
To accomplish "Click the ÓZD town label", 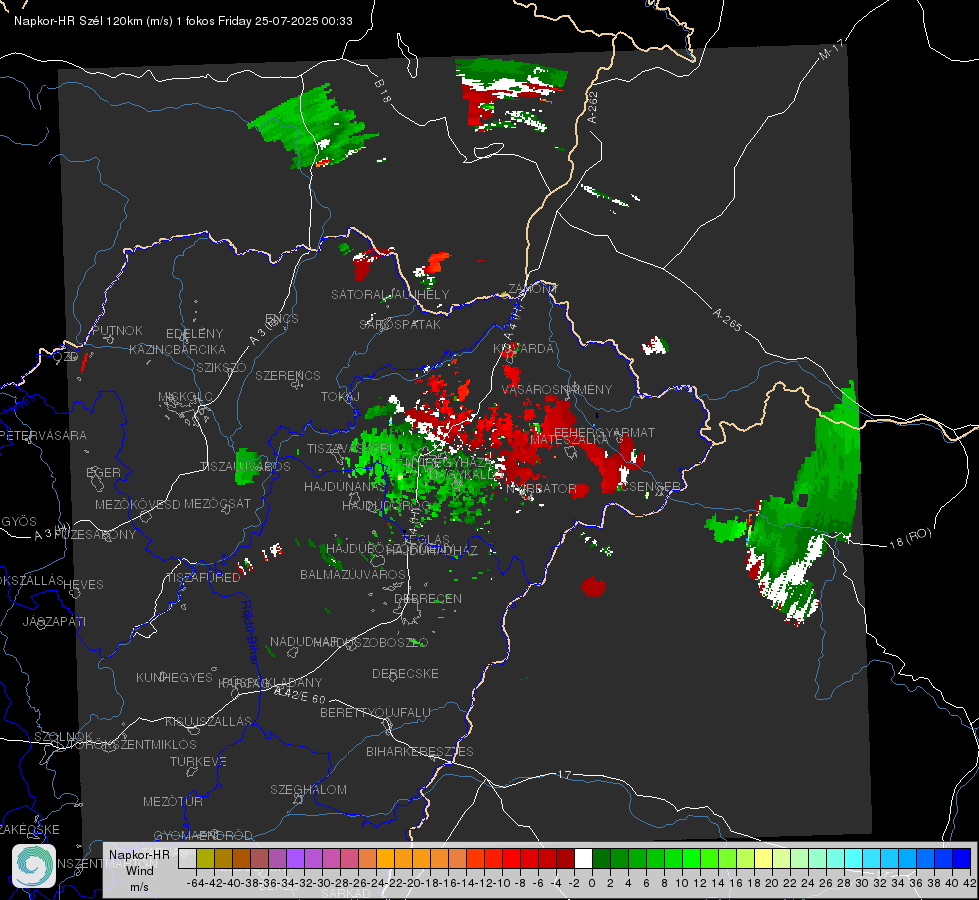I will (66, 357).
